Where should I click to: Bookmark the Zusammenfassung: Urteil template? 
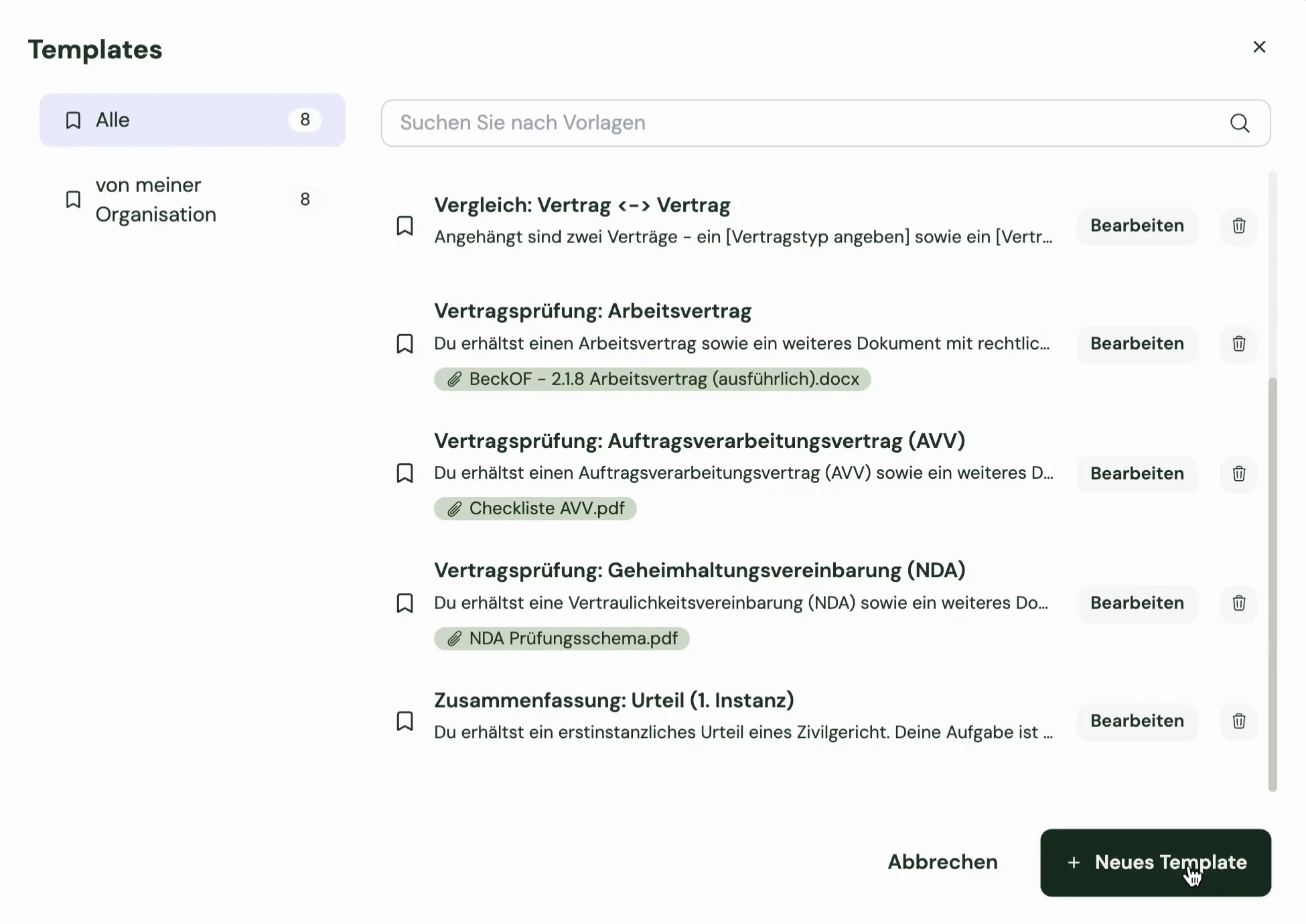pyautogui.click(x=405, y=721)
